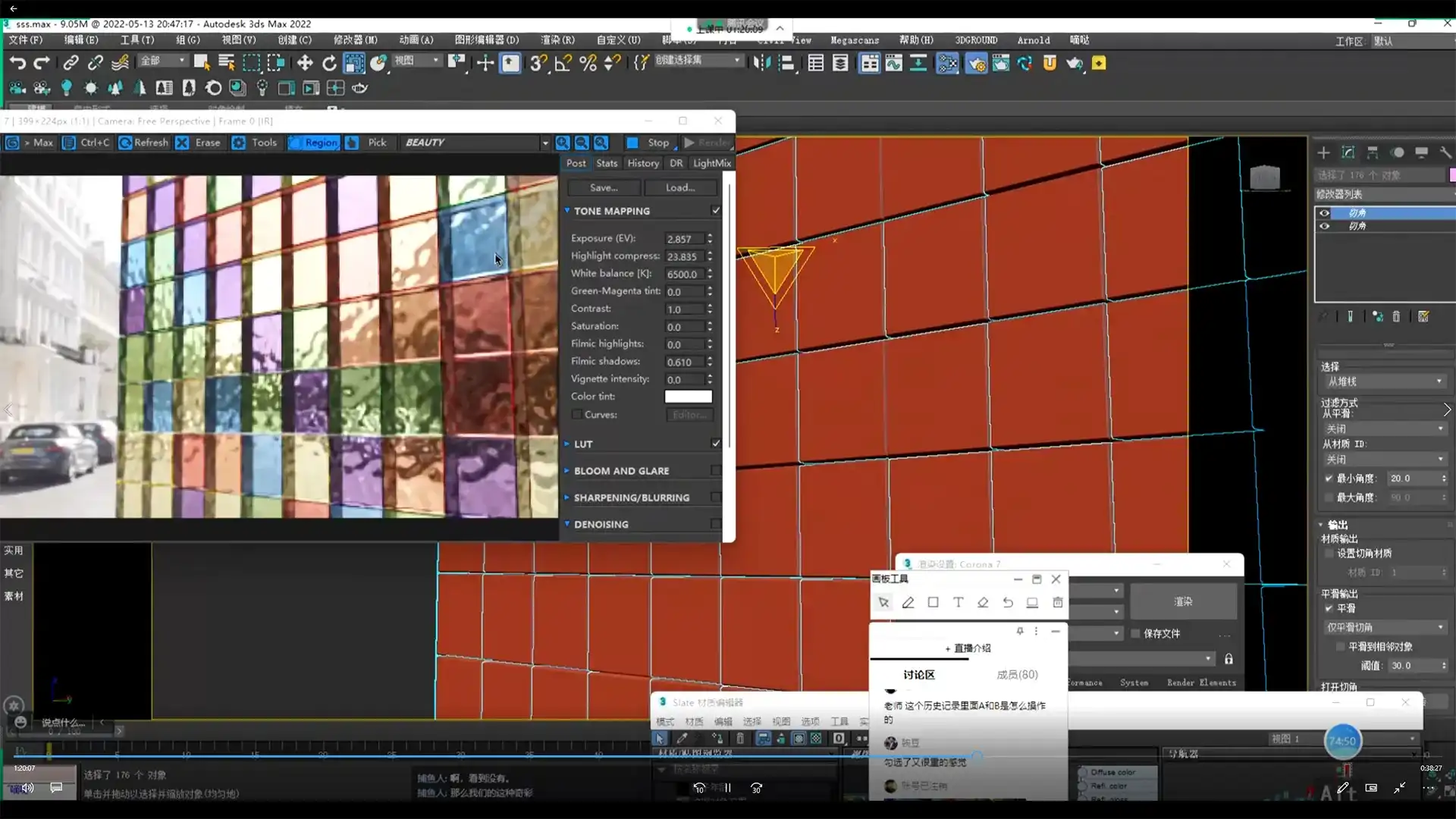Image resolution: width=1456 pixels, height=819 pixels.
Task: Switch to the LightMix tab
Action: click(x=711, y=163)
